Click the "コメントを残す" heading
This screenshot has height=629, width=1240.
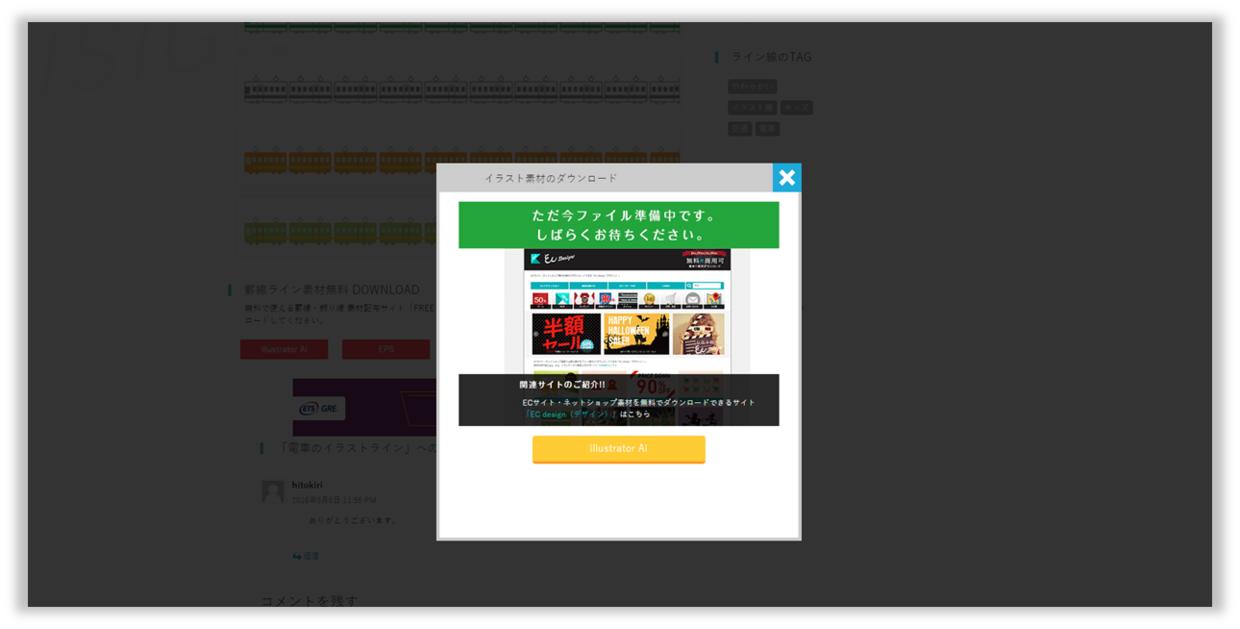coord(309,601)
